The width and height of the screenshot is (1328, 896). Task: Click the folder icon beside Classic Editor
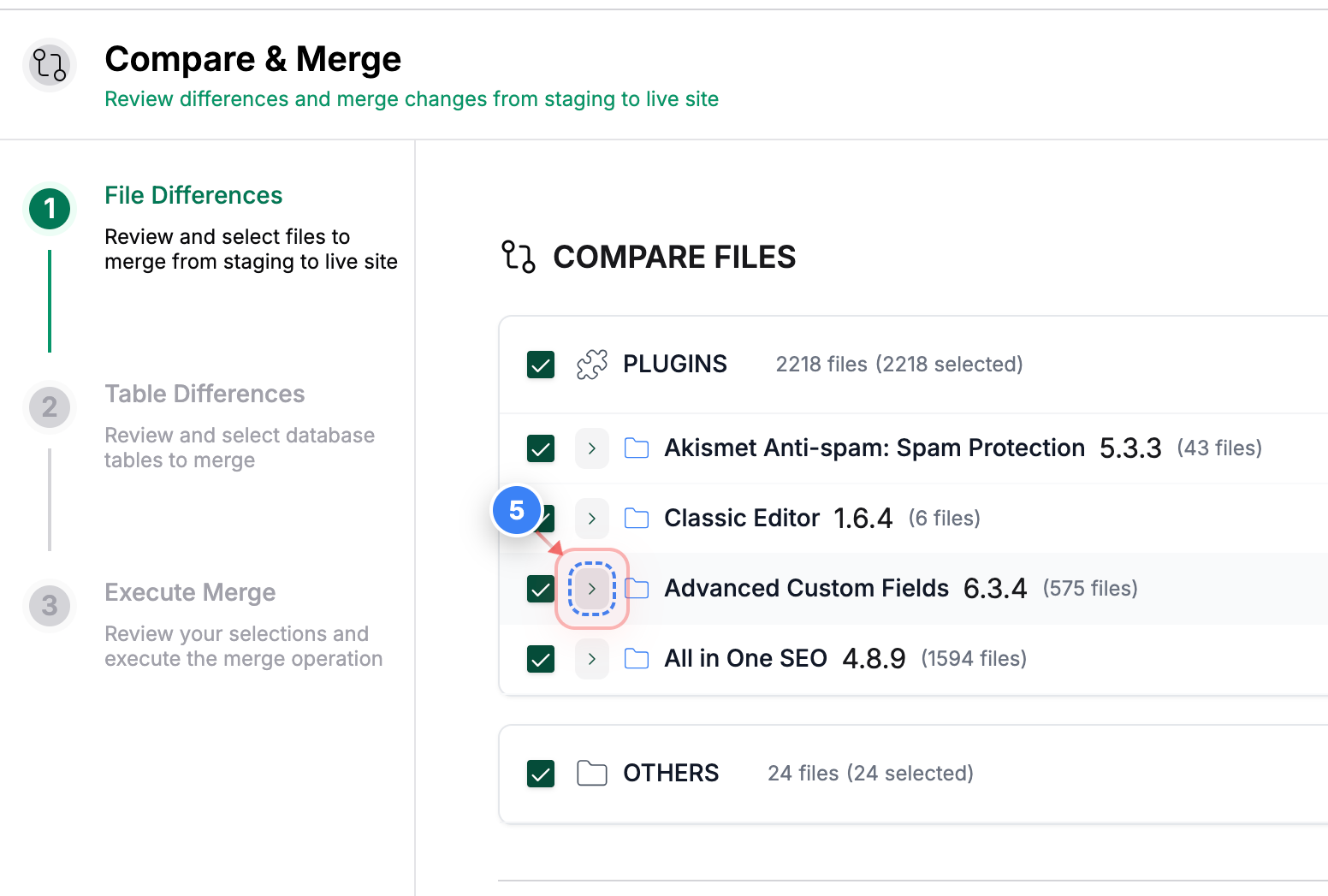pyautogui.click(x=637, y=518)
